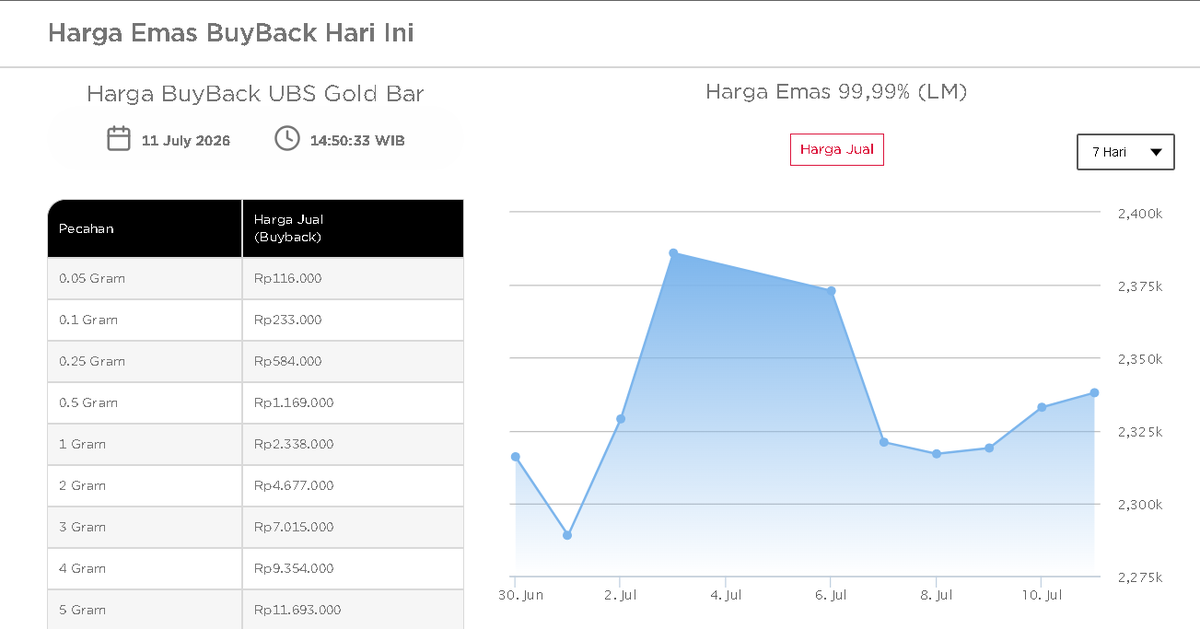Image resolution: width=1200 pixels, height=629 pixels.
Task: Select the Rp2.338.000 price cell
Action: (x=353, y=444)
